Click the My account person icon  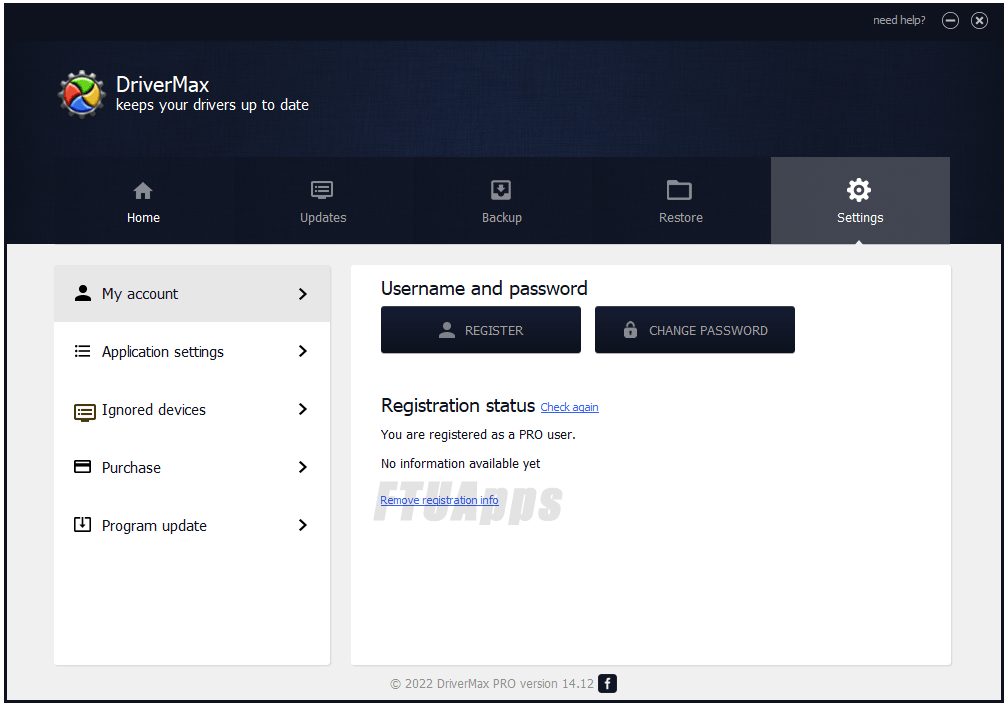click(83, 293)
